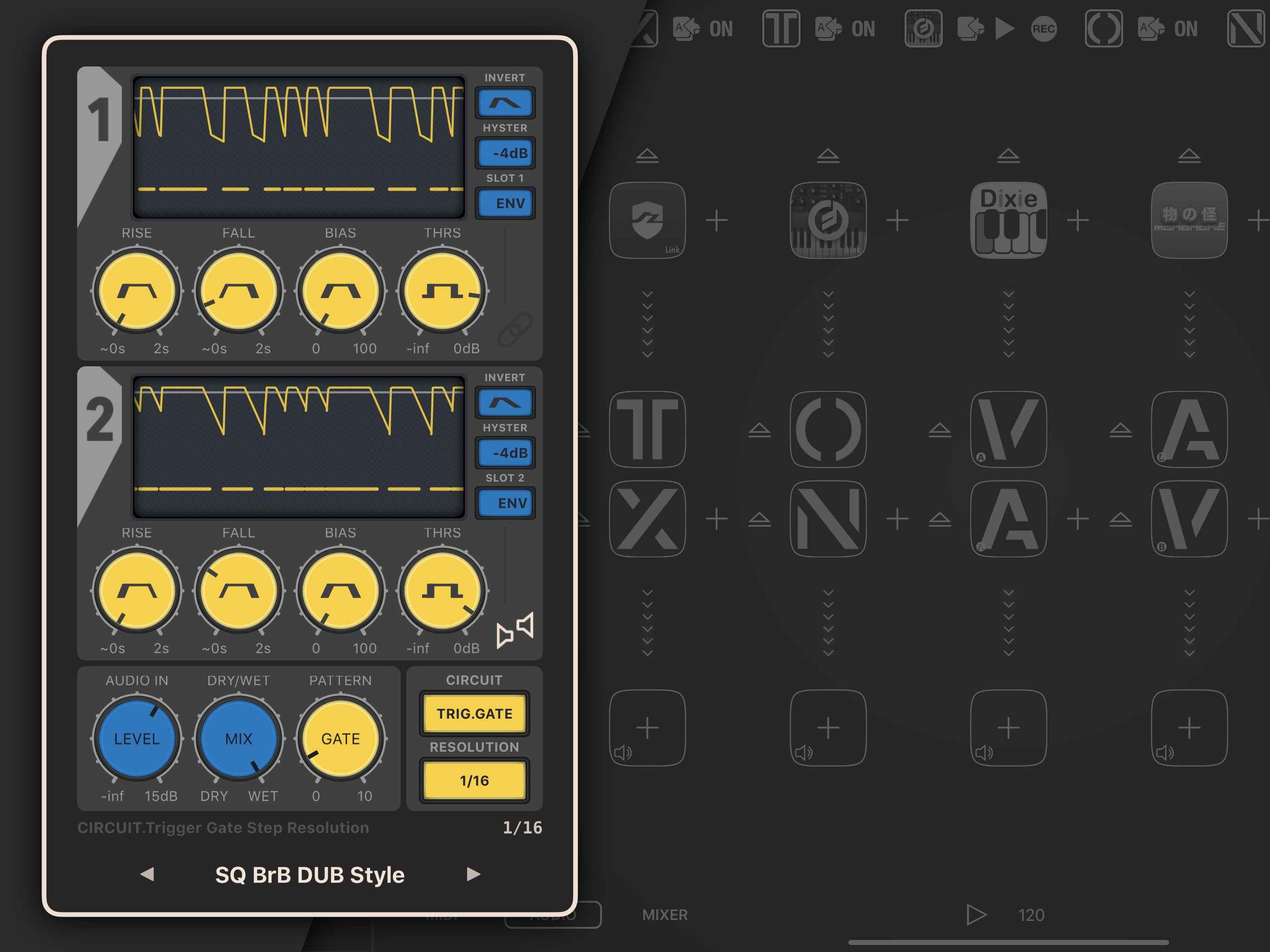
Task: Click the DRY/WET MIX knob
Action: click(238, 738)
